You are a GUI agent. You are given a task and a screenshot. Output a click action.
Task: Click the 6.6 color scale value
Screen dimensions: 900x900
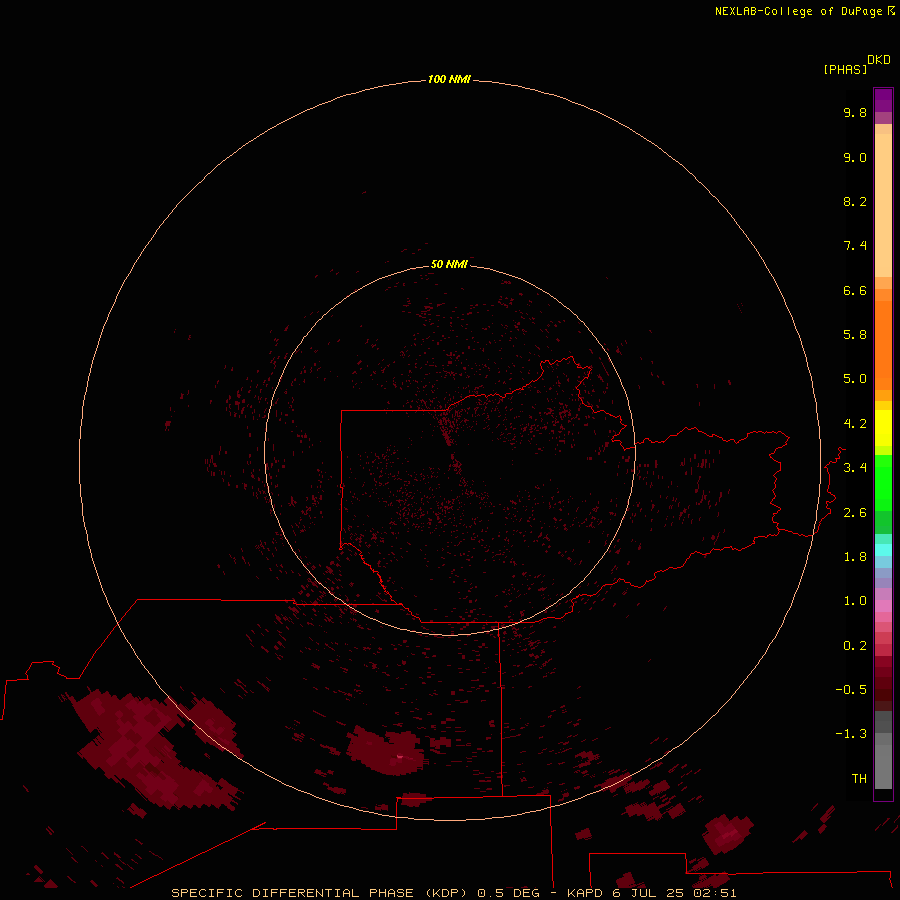click(855, 290)
